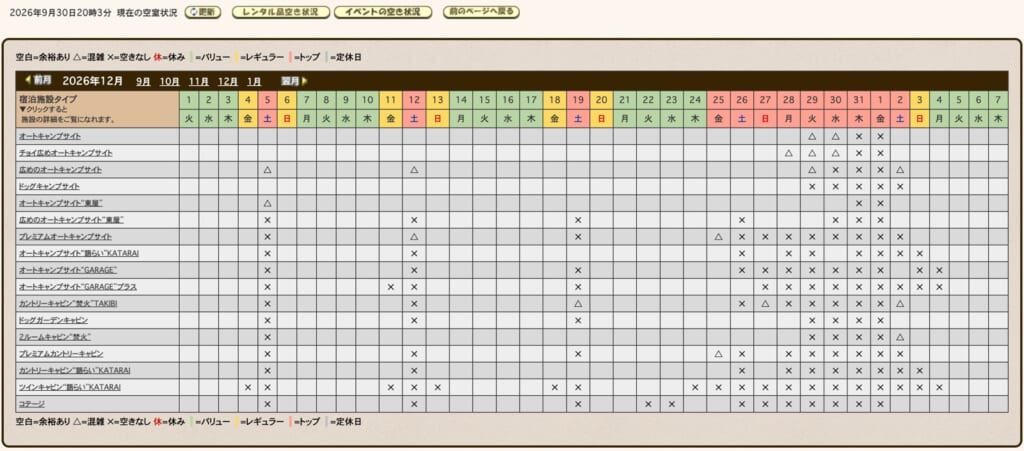Screen dimensions: 1024x451
Task: Select × for 広めのオートキャンプサイト"東屋" on day 26
Action: pyautogui.click(x=742, y=220)
